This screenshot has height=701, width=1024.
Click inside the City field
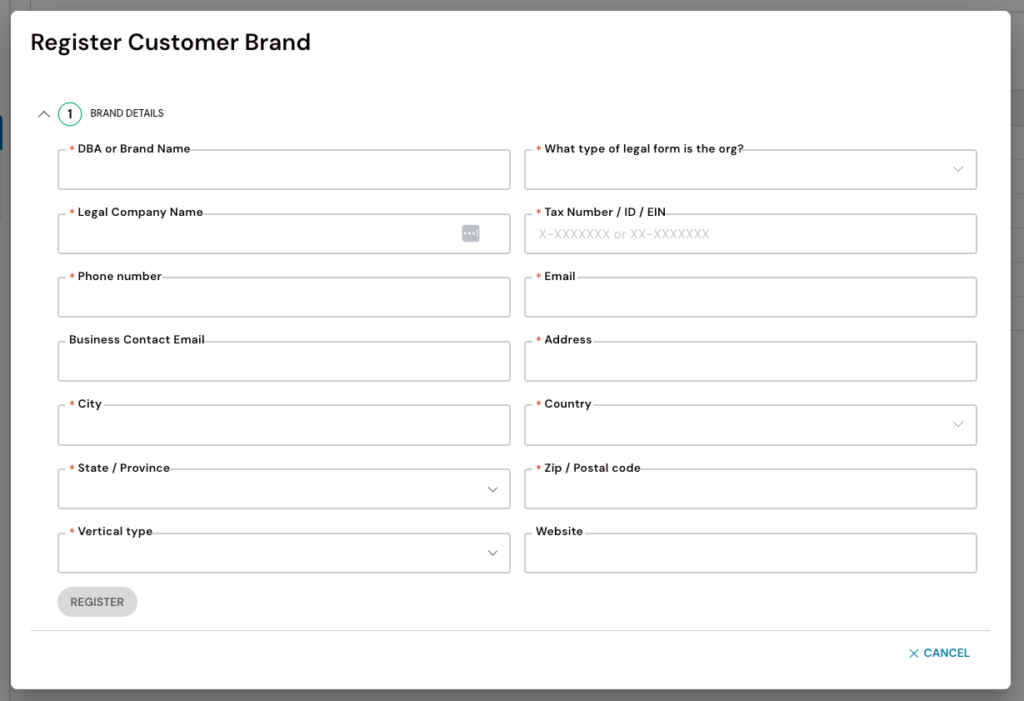[284, 426]
